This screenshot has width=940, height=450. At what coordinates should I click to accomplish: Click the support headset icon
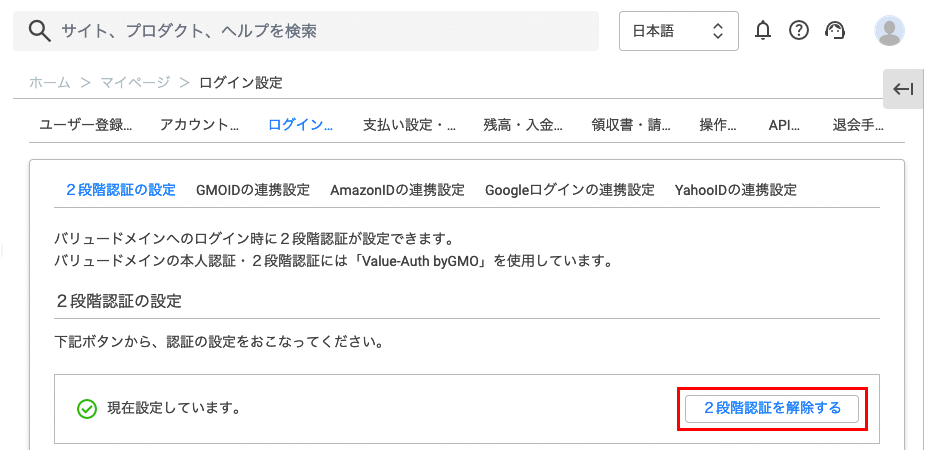834,30
